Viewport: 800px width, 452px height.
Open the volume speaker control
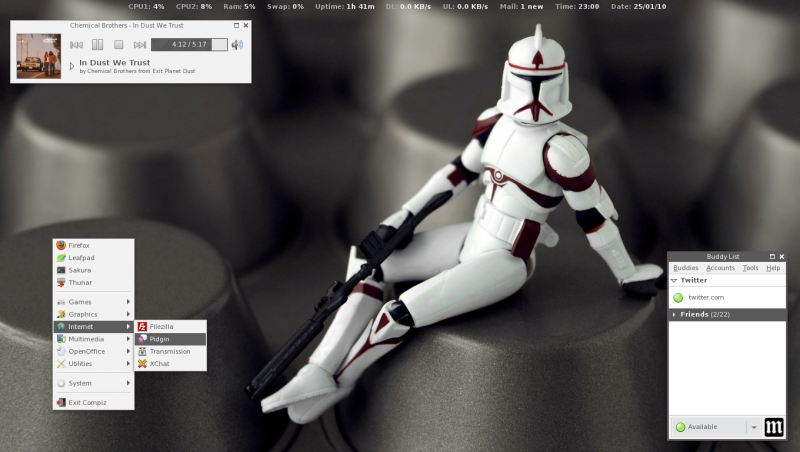[x=237, y=45]
